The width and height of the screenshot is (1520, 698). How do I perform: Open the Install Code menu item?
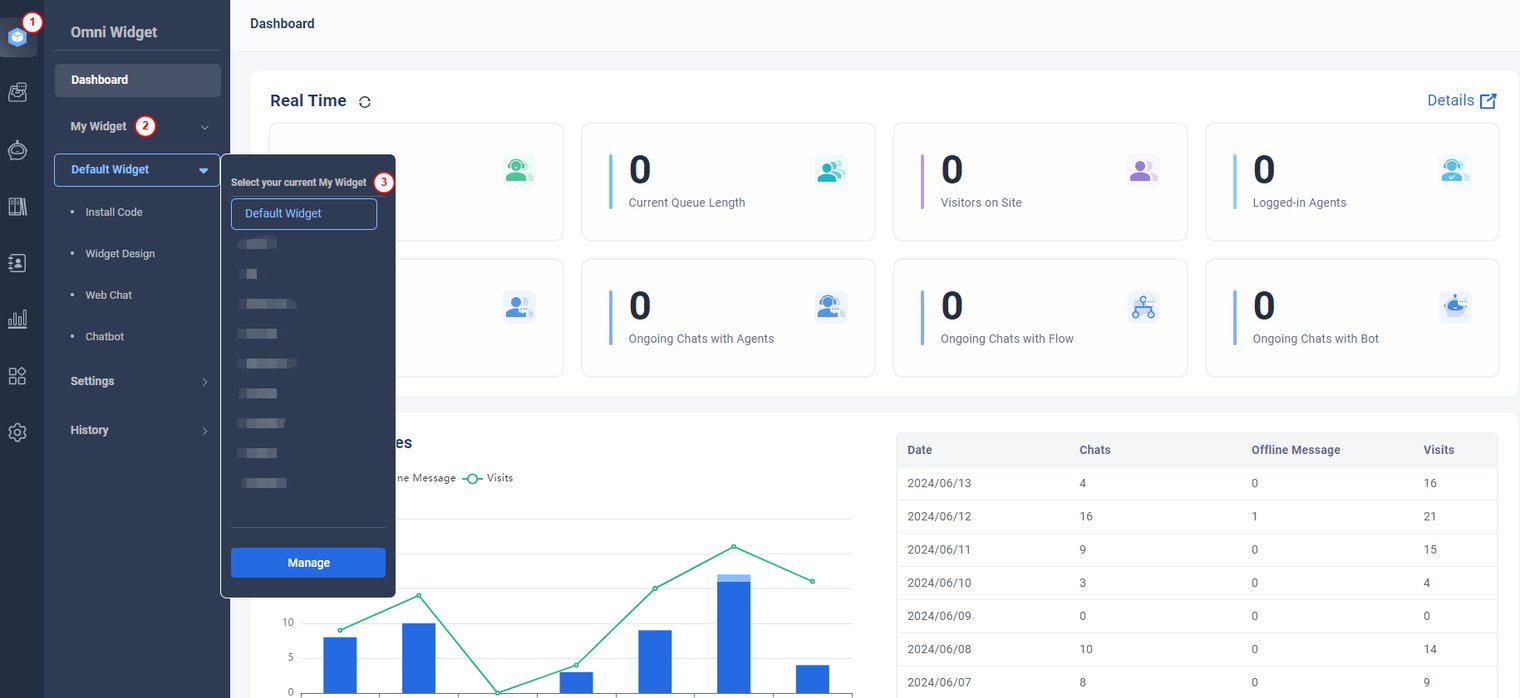point(114,212)
